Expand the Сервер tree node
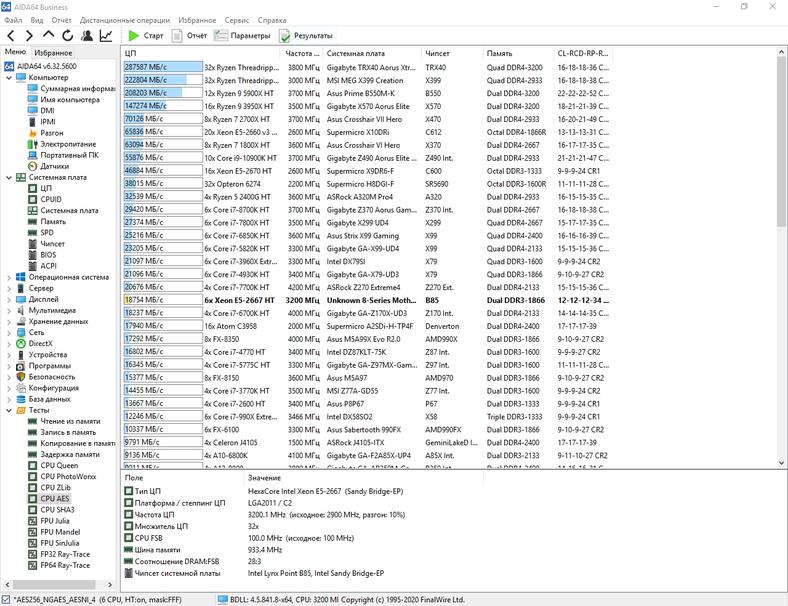Screen dimensions: 788x606 tap(9, 288)
